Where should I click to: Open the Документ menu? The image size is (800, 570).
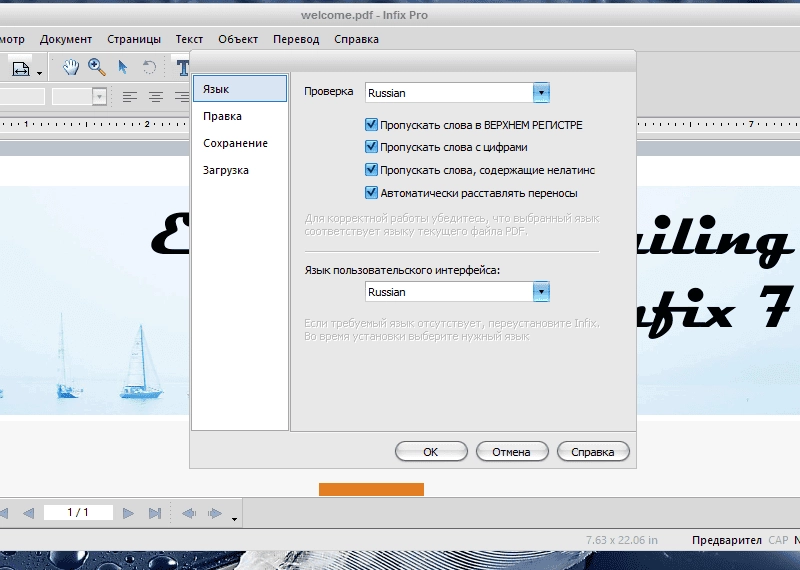coord(66,39)
